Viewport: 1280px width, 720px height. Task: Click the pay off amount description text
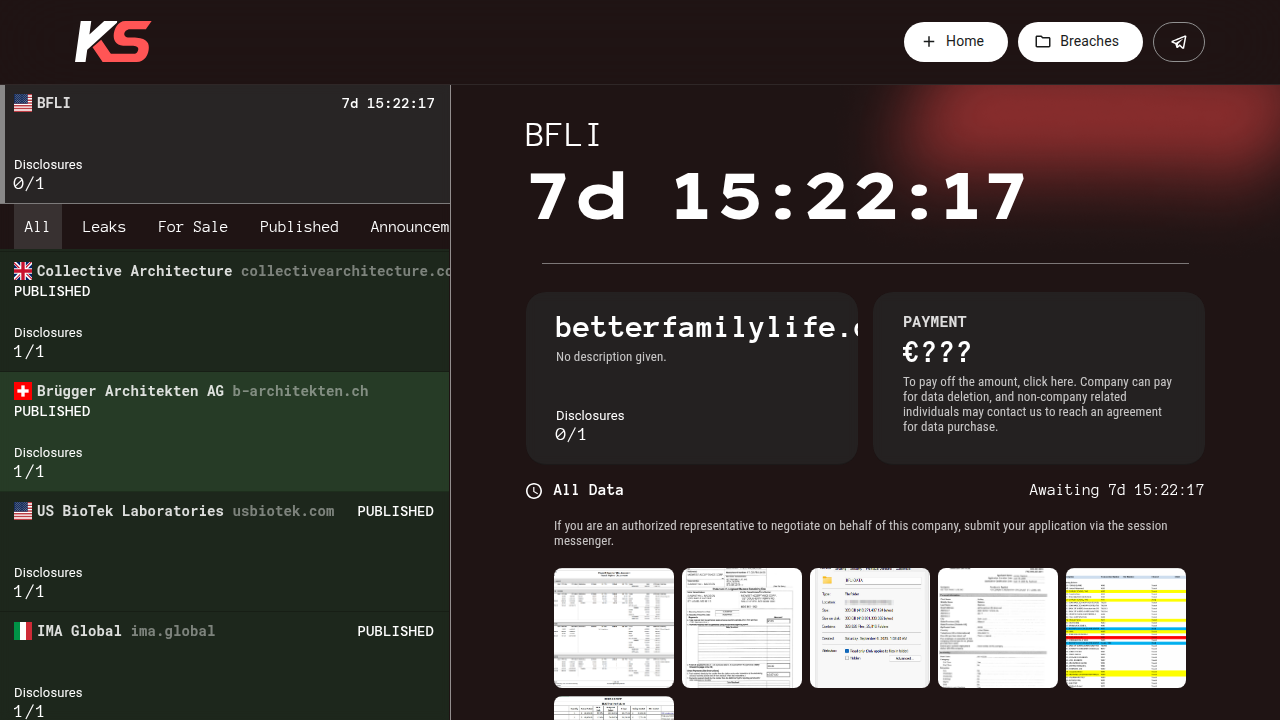point(1038,404)
